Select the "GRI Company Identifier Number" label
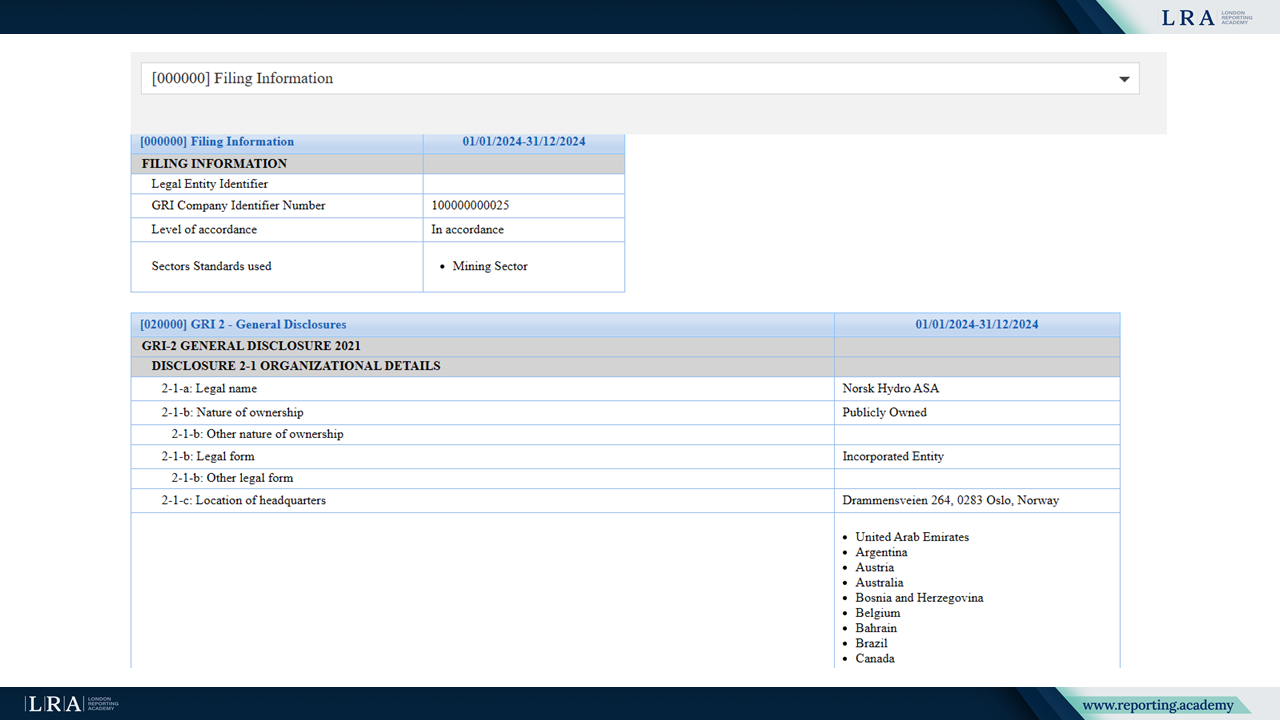This screenshot has width=1280, height=720. coord(238,206)
